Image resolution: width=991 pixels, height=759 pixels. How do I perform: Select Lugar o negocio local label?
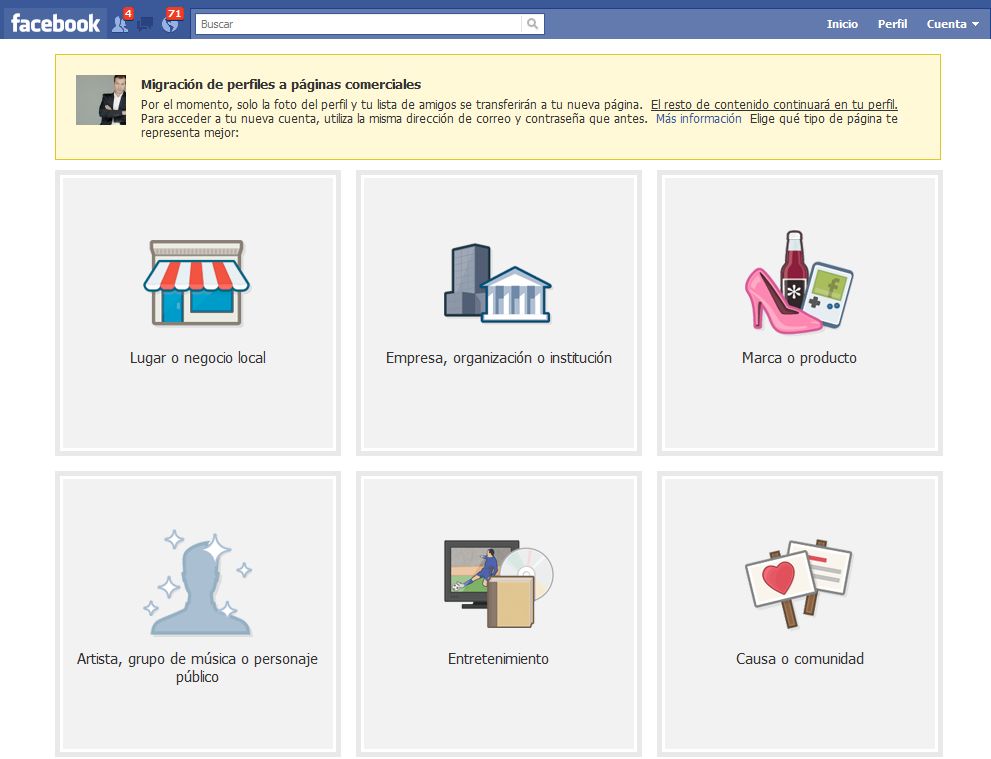(197, 358)
